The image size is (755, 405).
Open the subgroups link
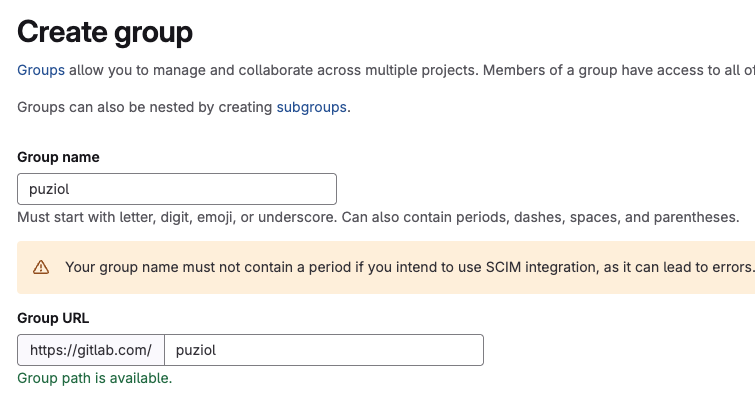pos(312,107)
